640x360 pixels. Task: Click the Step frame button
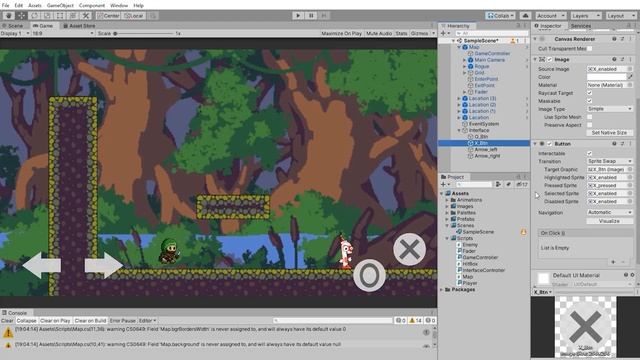(324, 16)
